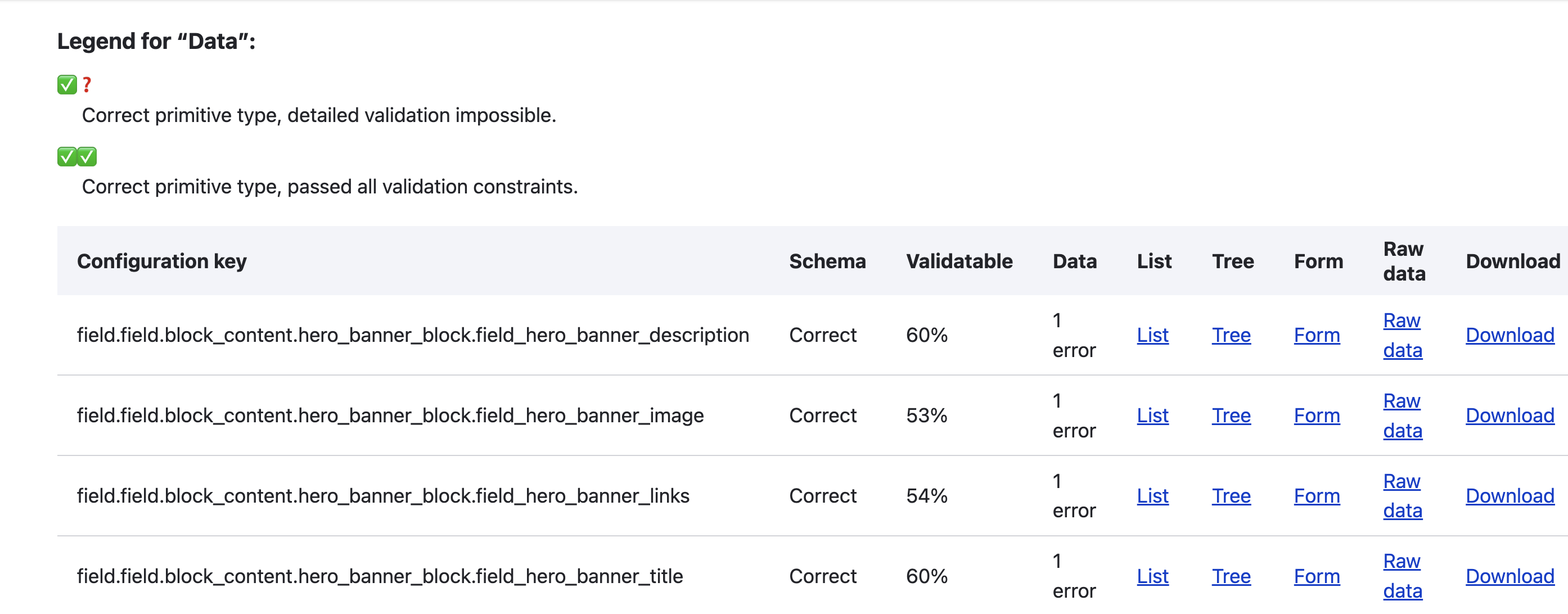This screenshot has width=1568, height=614.
Task: Open List link for hero_banner_description row
Action: [x=1152, y=335]
